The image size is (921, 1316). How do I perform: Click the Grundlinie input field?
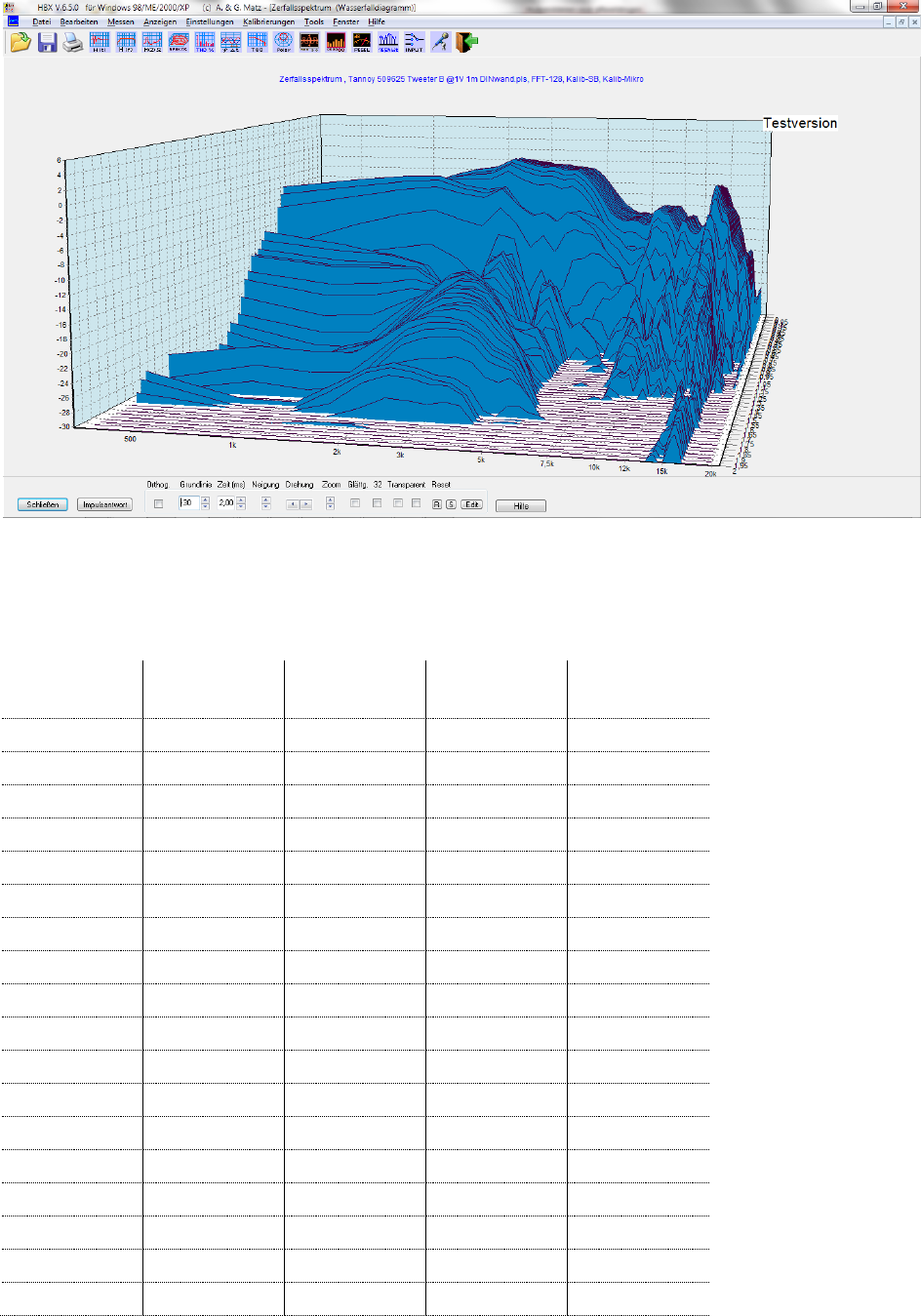pyautogui.click(x=189, y=503)
